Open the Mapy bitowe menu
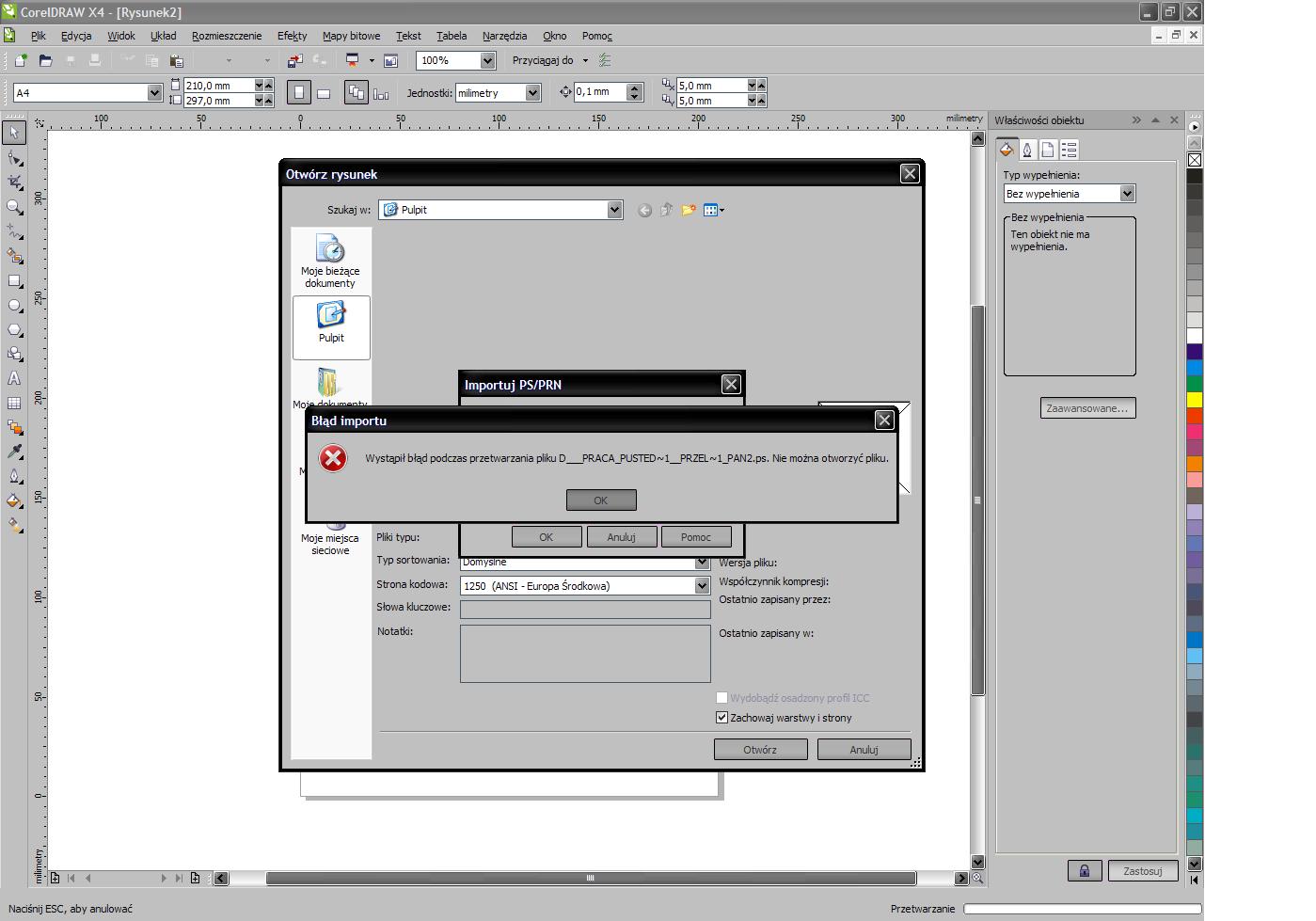 tap(351, 36)
